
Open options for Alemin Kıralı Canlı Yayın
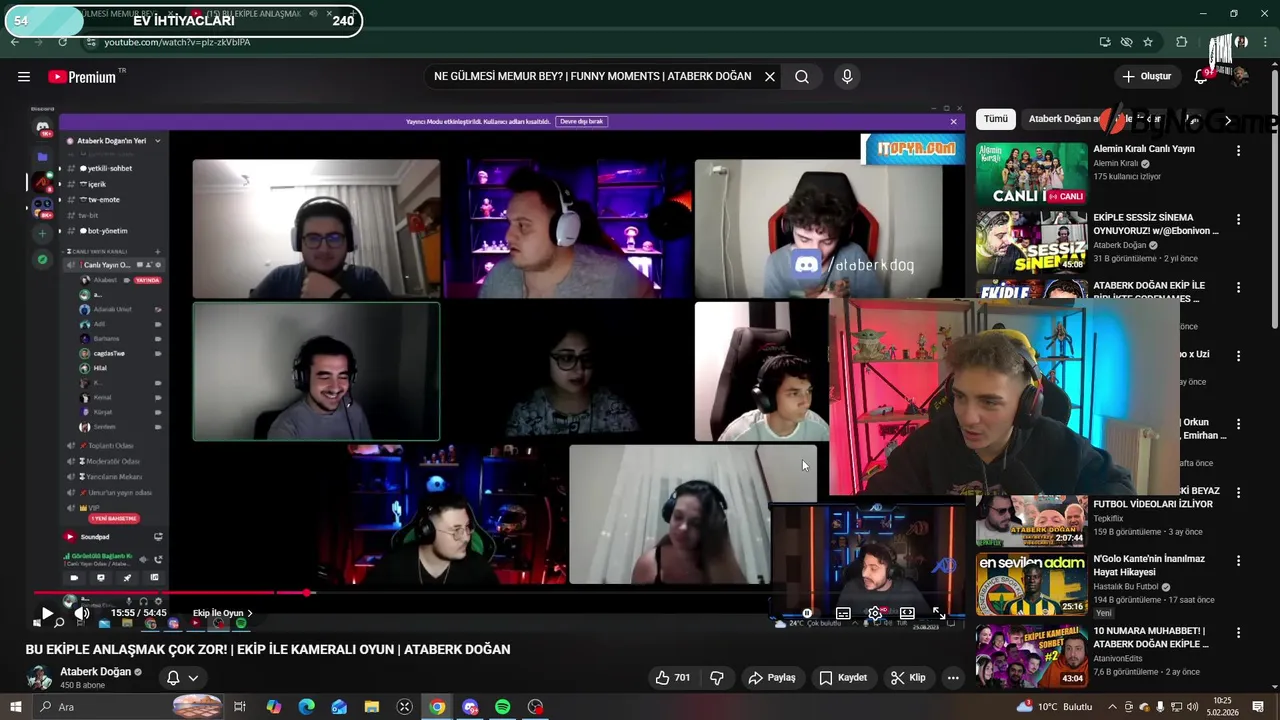pos(1238,151)
